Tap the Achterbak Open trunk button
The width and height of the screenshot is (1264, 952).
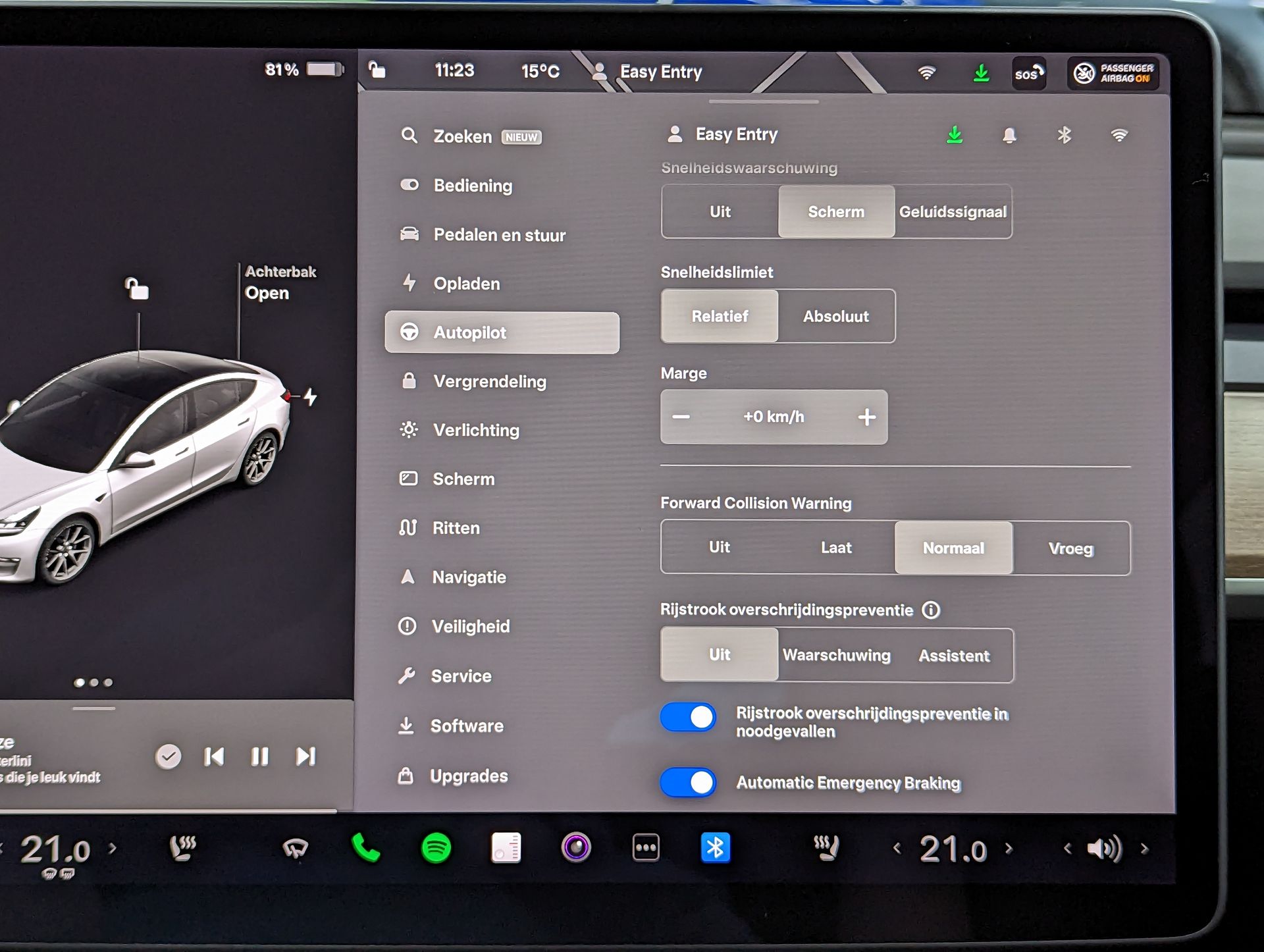pos(280,282)
